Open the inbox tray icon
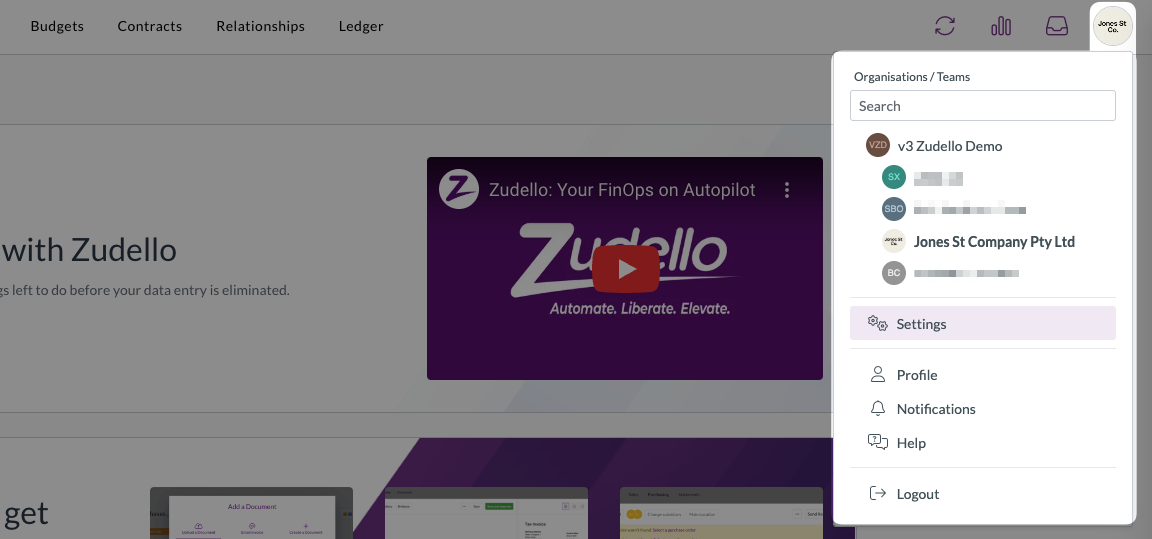 click(x=1056, y=26)
